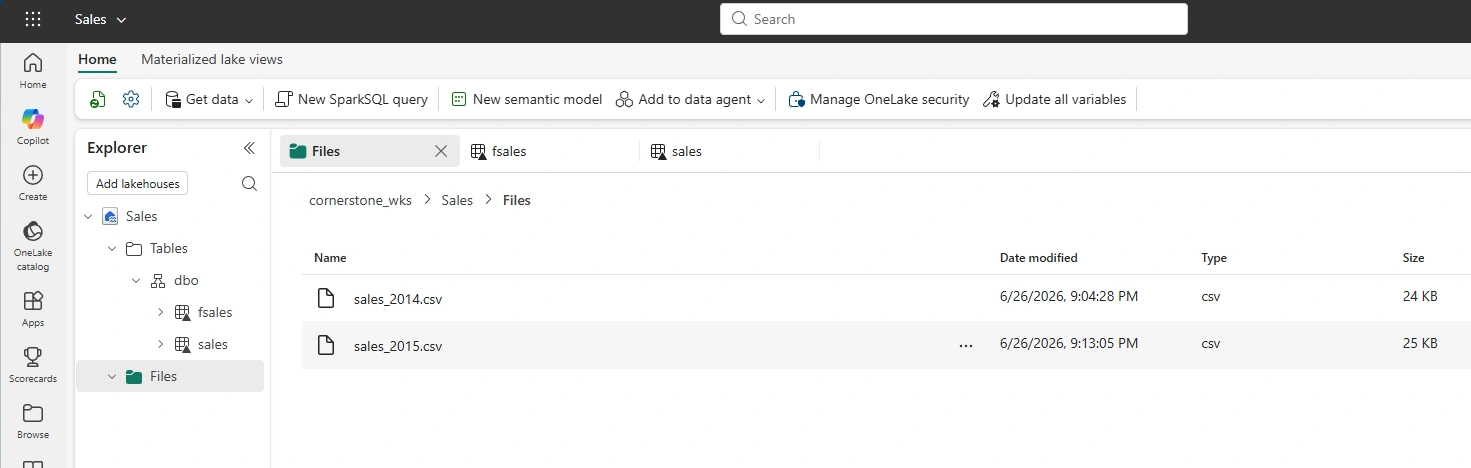Click date 6/26/2026, 9:13:05 PM

tap(1069, 343)
